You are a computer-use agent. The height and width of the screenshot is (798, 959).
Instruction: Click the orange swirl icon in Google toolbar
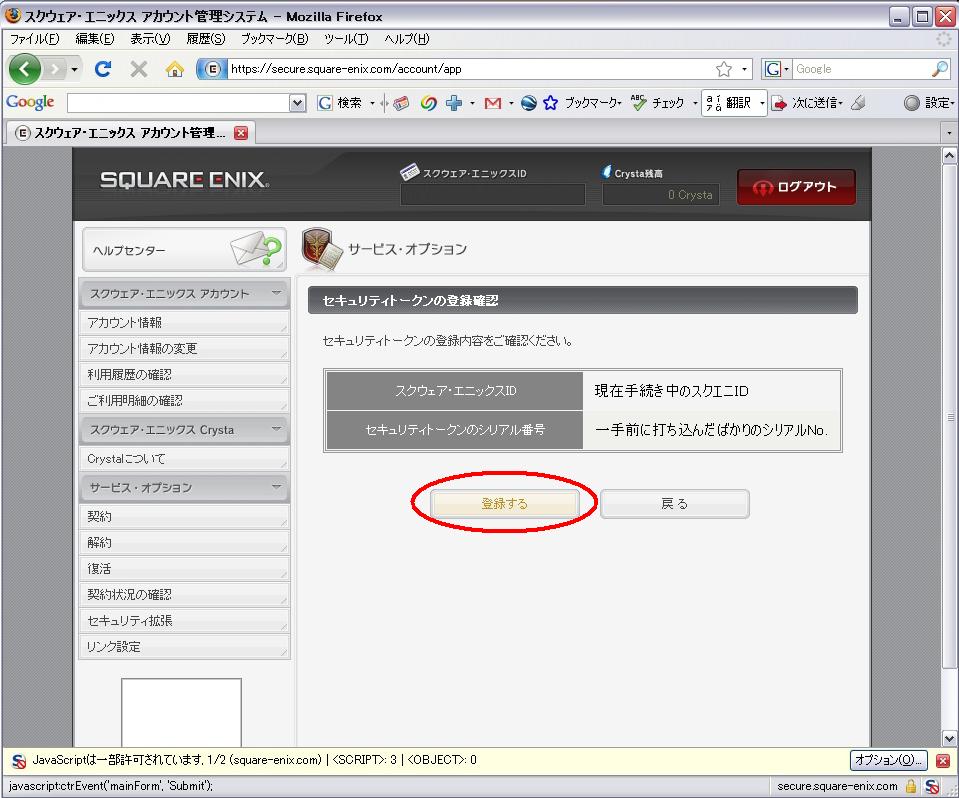(x=428, y=103)
